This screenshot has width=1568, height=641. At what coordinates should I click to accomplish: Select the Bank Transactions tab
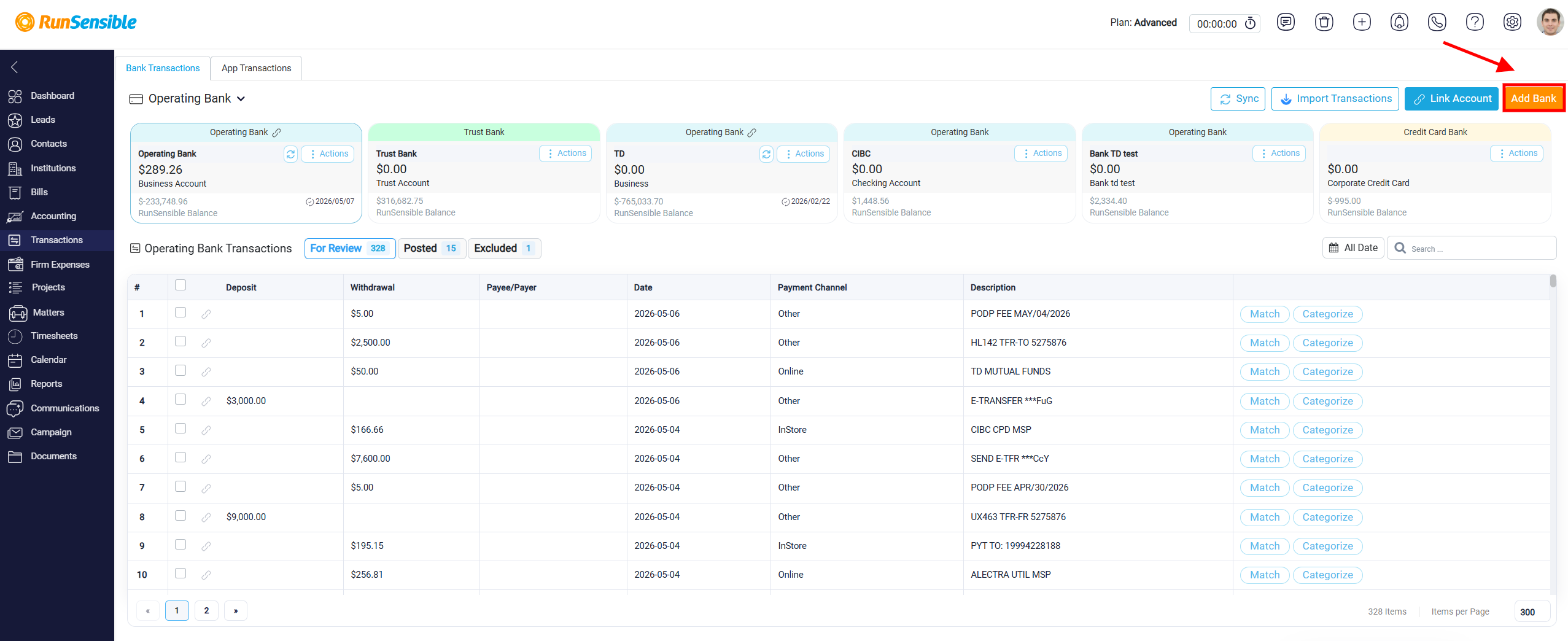click(x=163, y=68)
